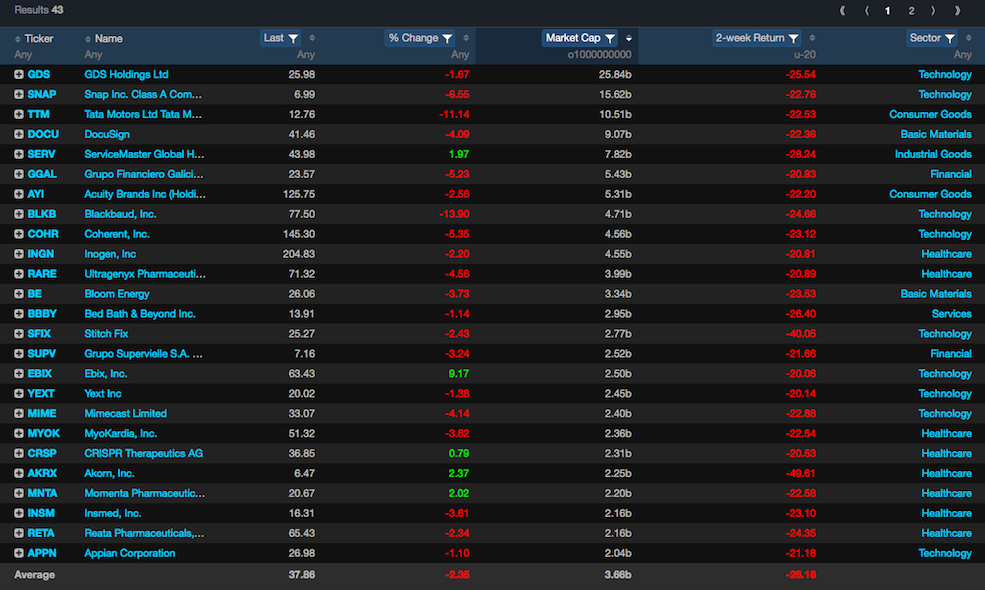Edit the Market Cap filter value o1000000000
Screen dimensions: 985x590
tap(599, 55)
